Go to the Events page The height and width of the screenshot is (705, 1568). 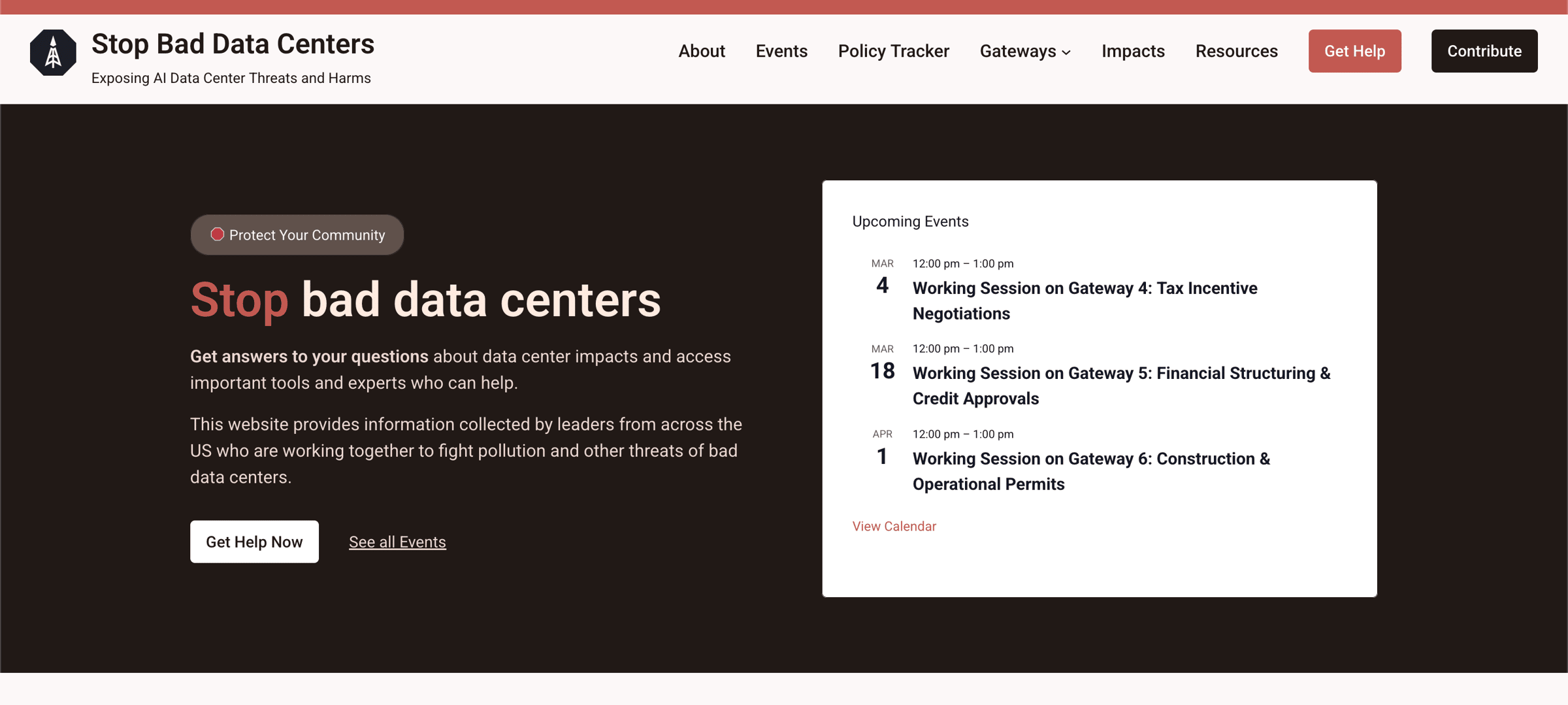[x=781, y=51]
